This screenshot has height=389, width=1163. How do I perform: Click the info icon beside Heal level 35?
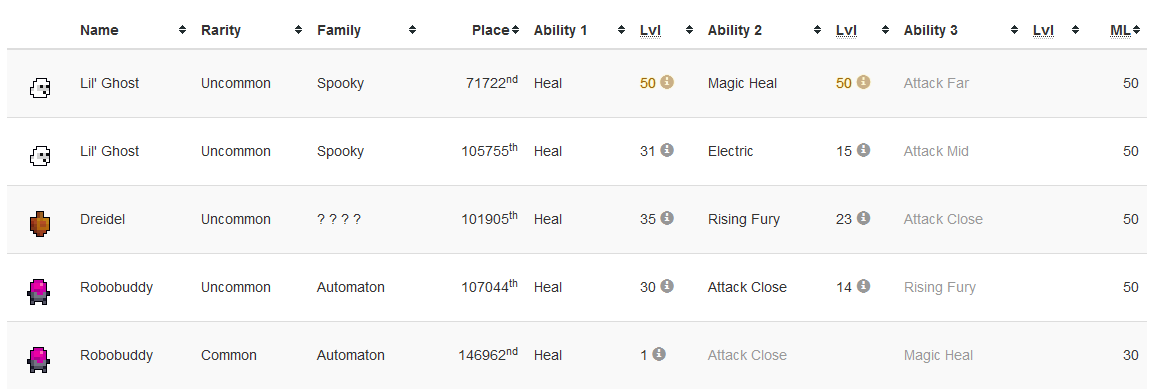coord(667,218)
